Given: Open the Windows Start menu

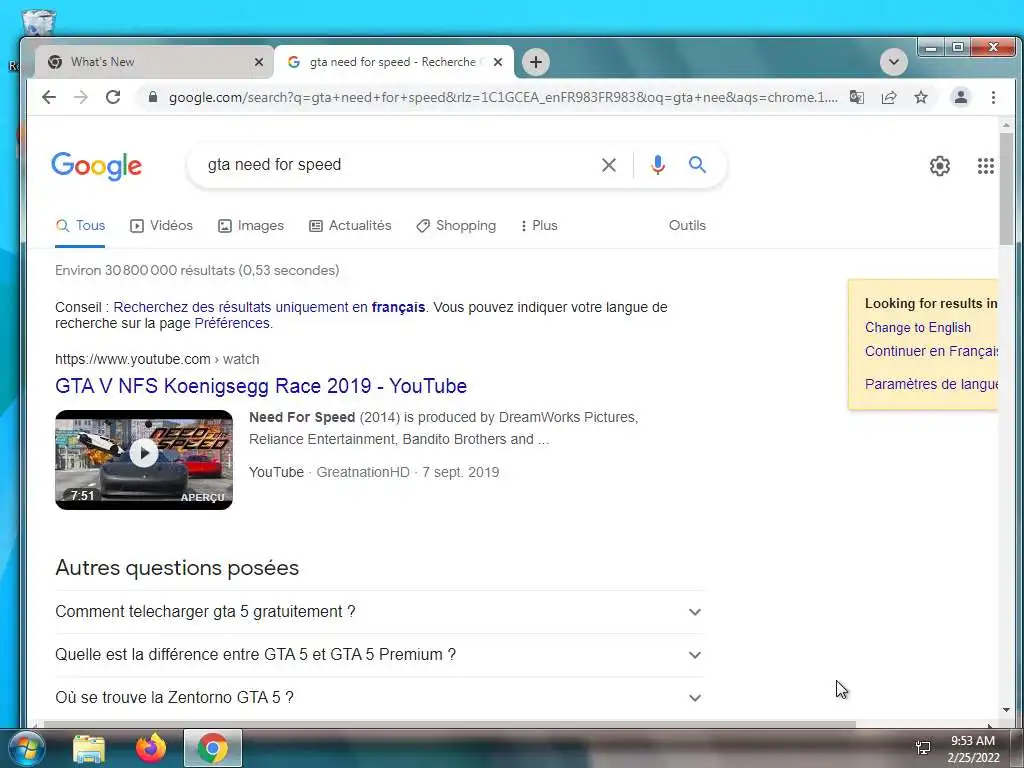Looking at the screenshot, I should pos(27,748).
